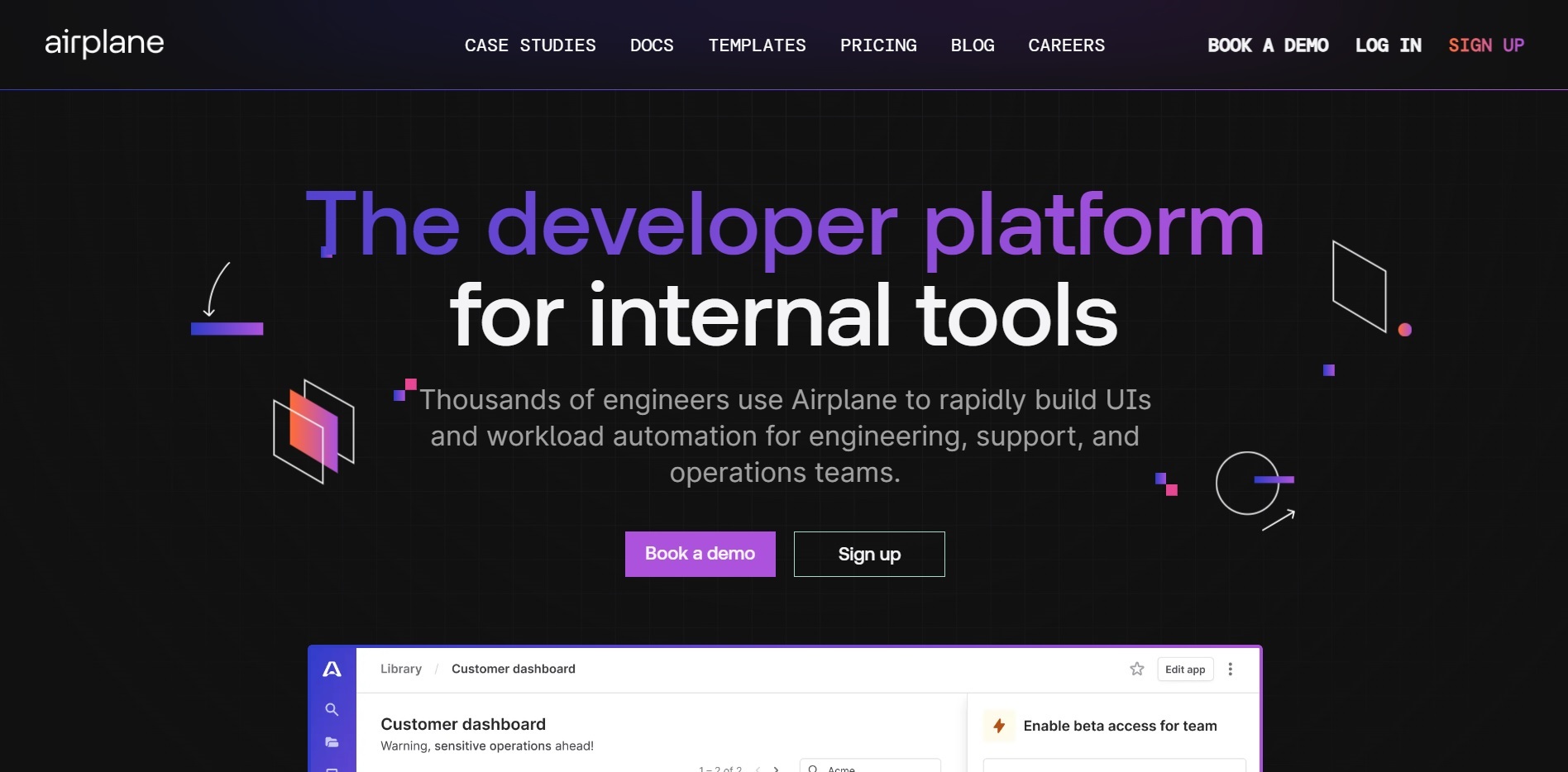Click Sign Up in the top right

point(1486,45)
